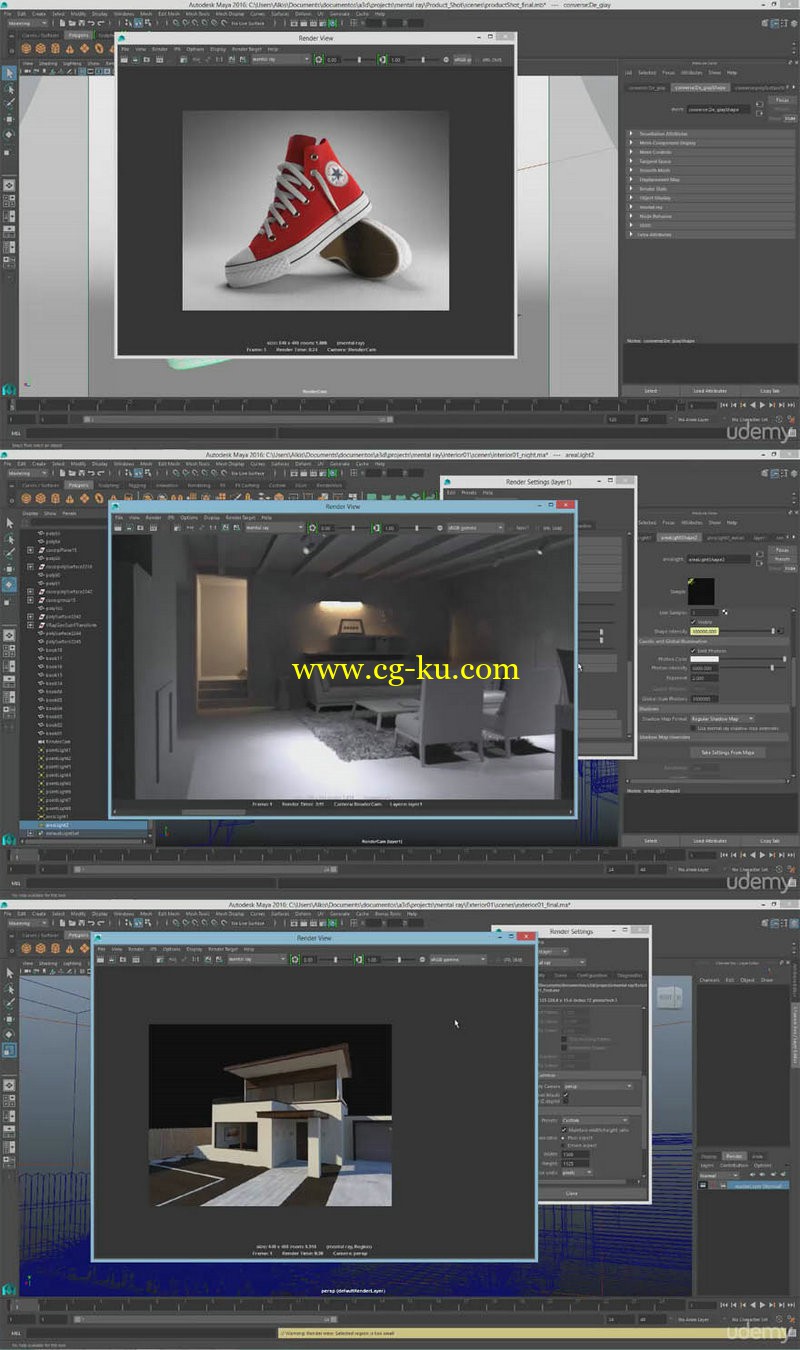Image resolution: width=800 pixels, height=1350 pixels.
Task: Toggle the Depth channel checkbox in Render Settings
Action: tap(565, 1101)
